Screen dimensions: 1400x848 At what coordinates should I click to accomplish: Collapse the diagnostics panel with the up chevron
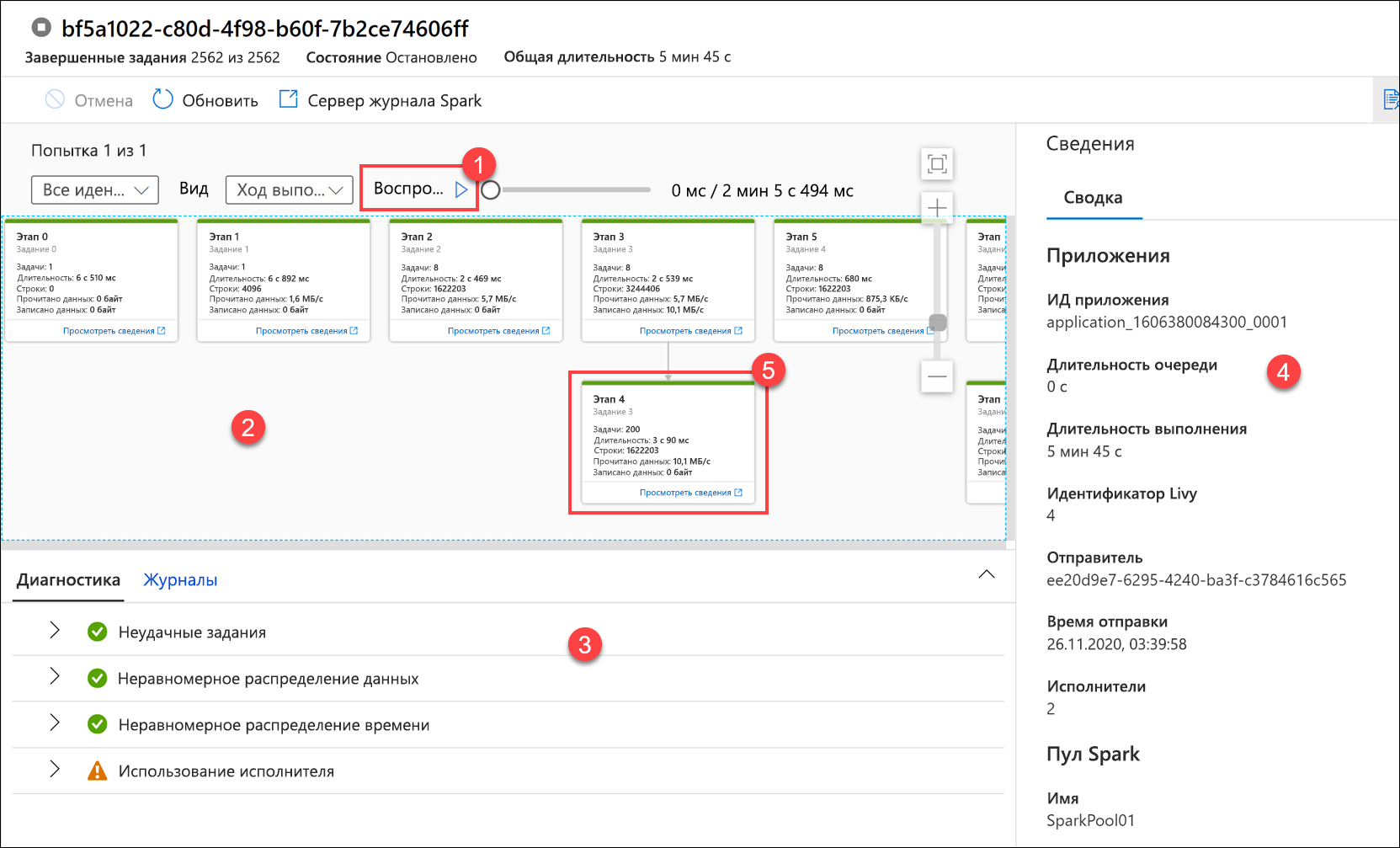pos(987,574)
